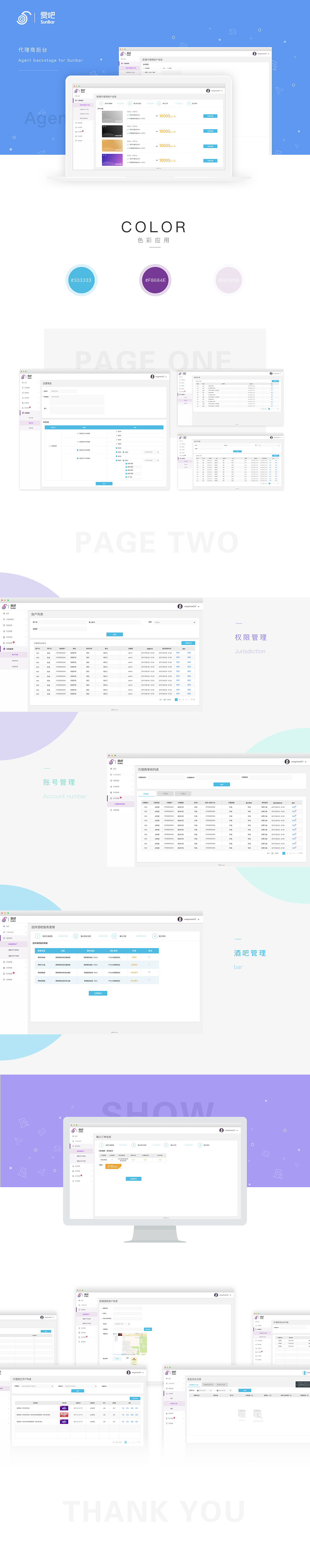Open the purple card thumbnail in laptop mockup
310x1568 pixels.
pyautogui.click(x=112, y=161)
